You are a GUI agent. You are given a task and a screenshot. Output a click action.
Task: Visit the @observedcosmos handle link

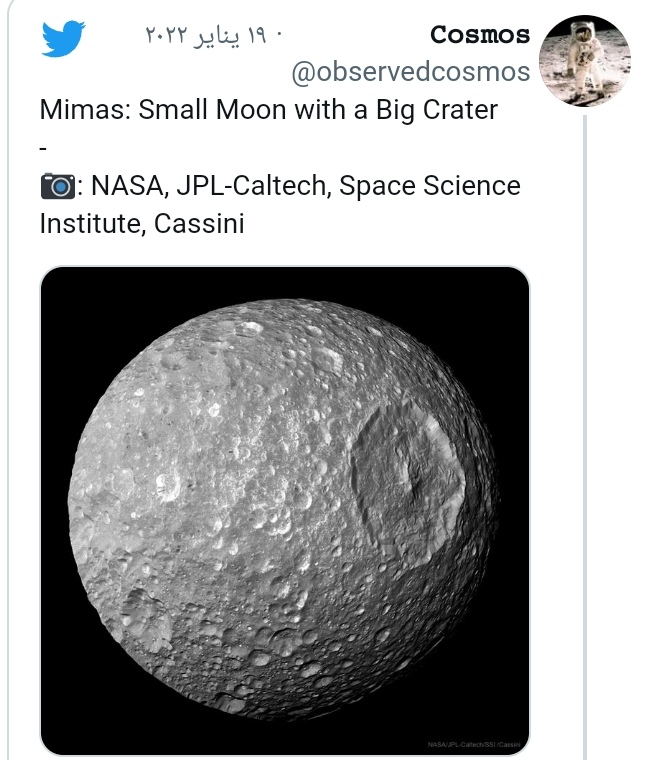pyautogui.click(x=410, y=72)
